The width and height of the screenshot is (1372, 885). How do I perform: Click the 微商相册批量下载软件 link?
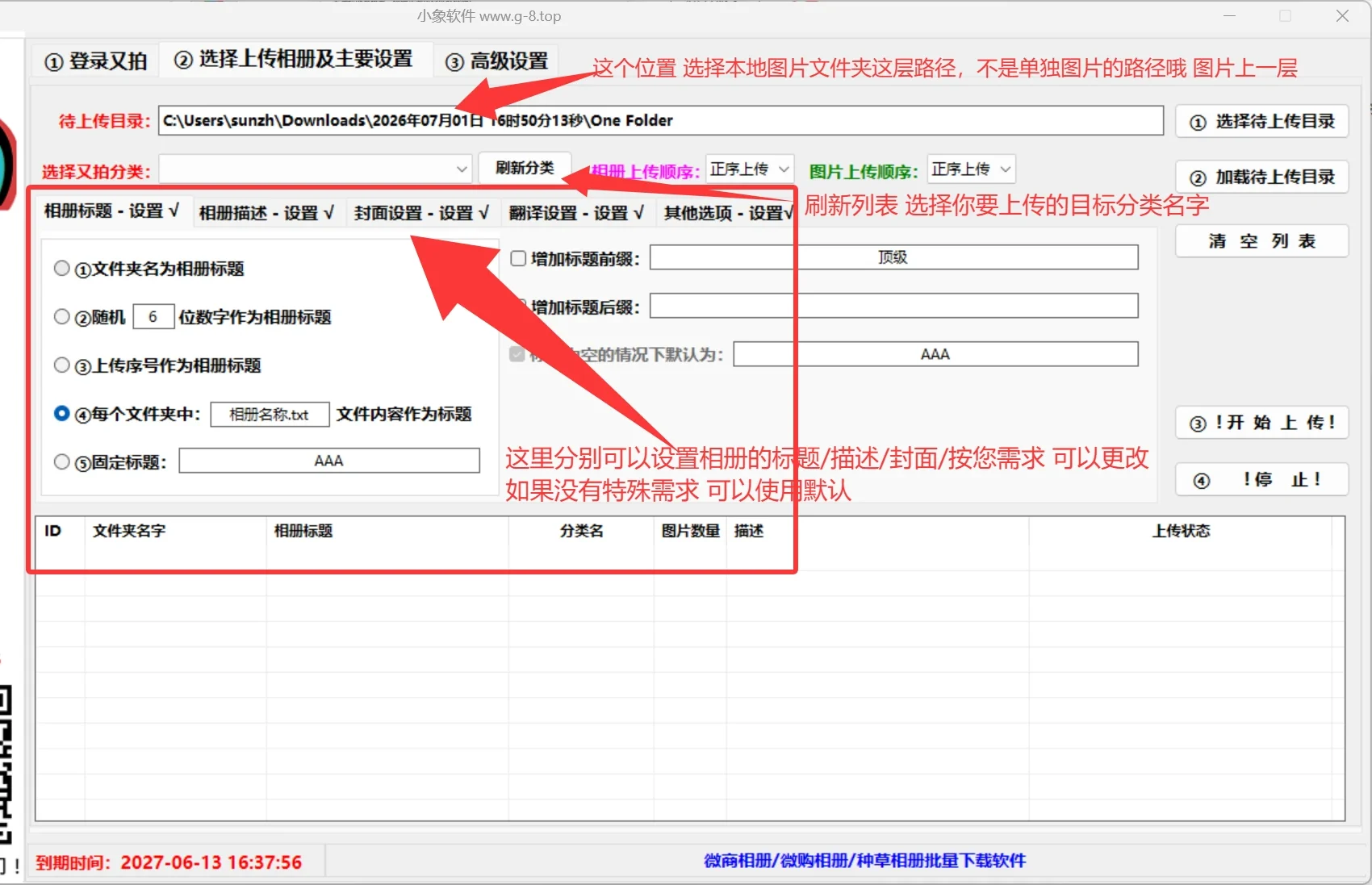864,861
